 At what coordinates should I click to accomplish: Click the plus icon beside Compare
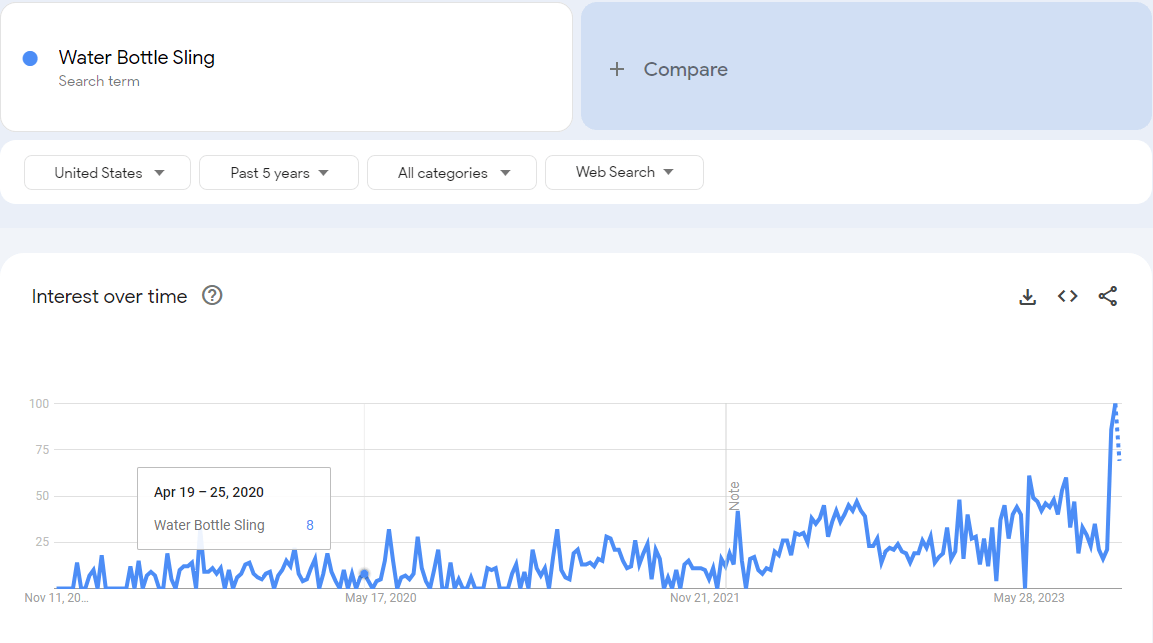tap(617, 69)
